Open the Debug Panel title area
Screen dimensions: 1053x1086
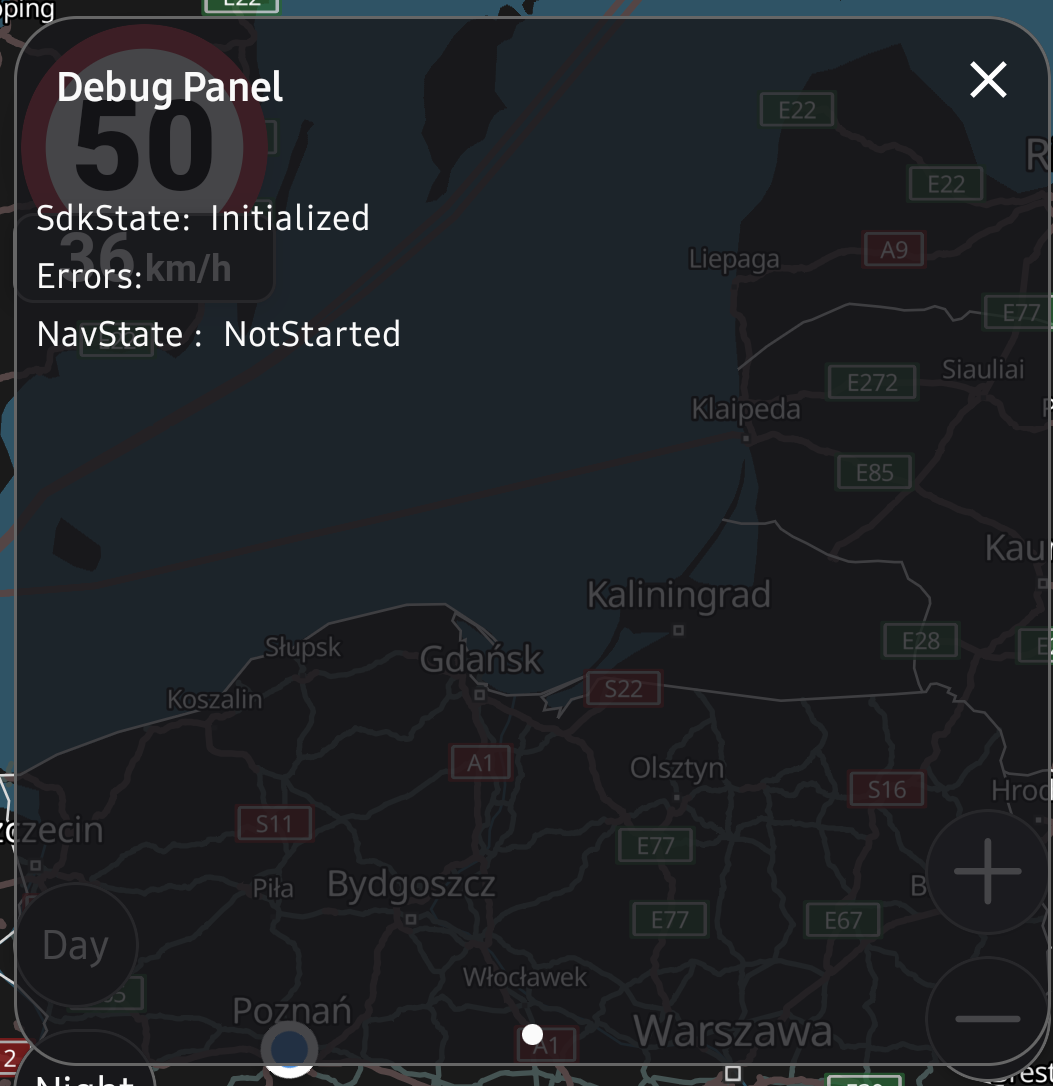pos(170,87)
